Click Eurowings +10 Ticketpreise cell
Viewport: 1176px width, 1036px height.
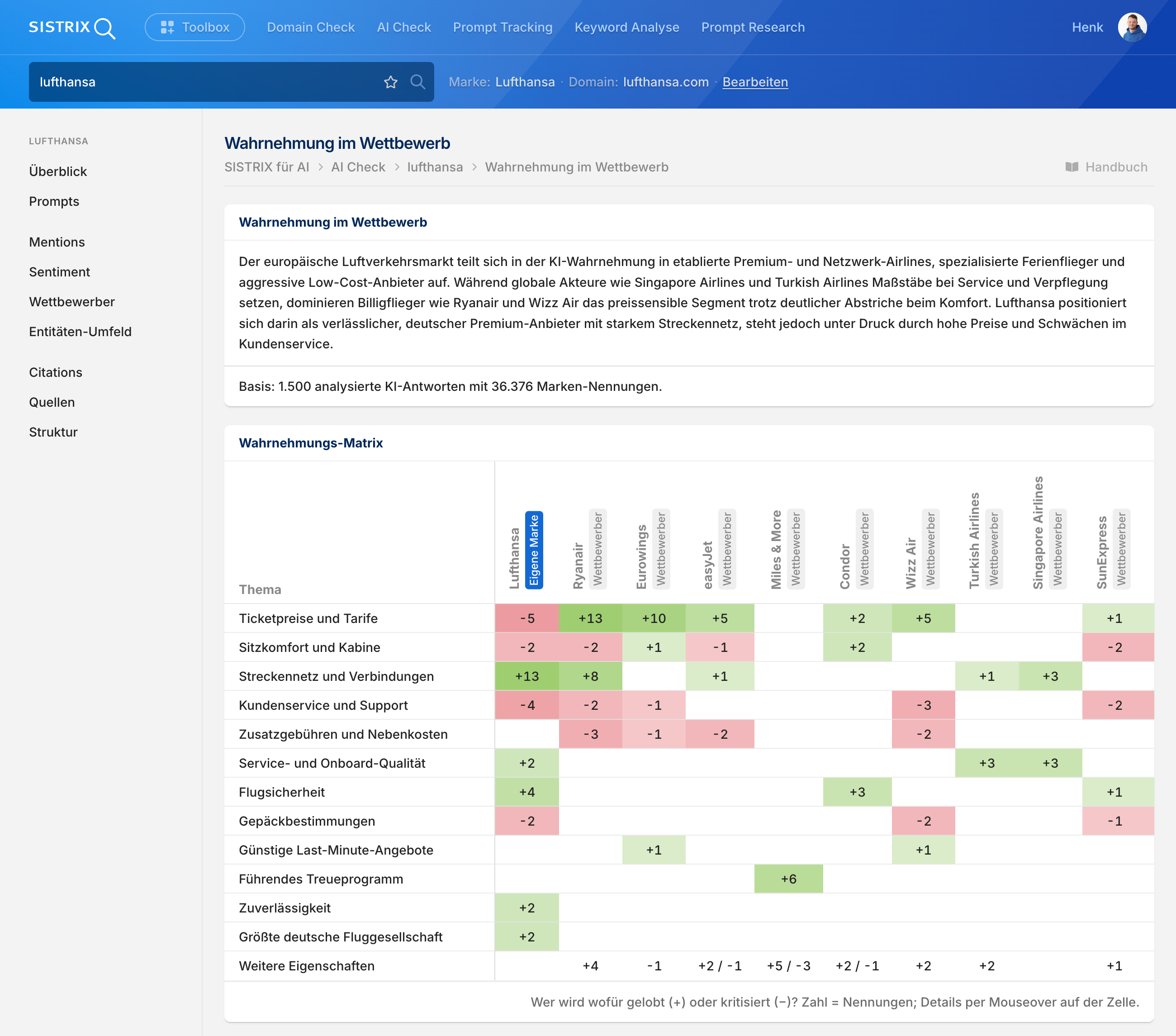click(654, 618)
